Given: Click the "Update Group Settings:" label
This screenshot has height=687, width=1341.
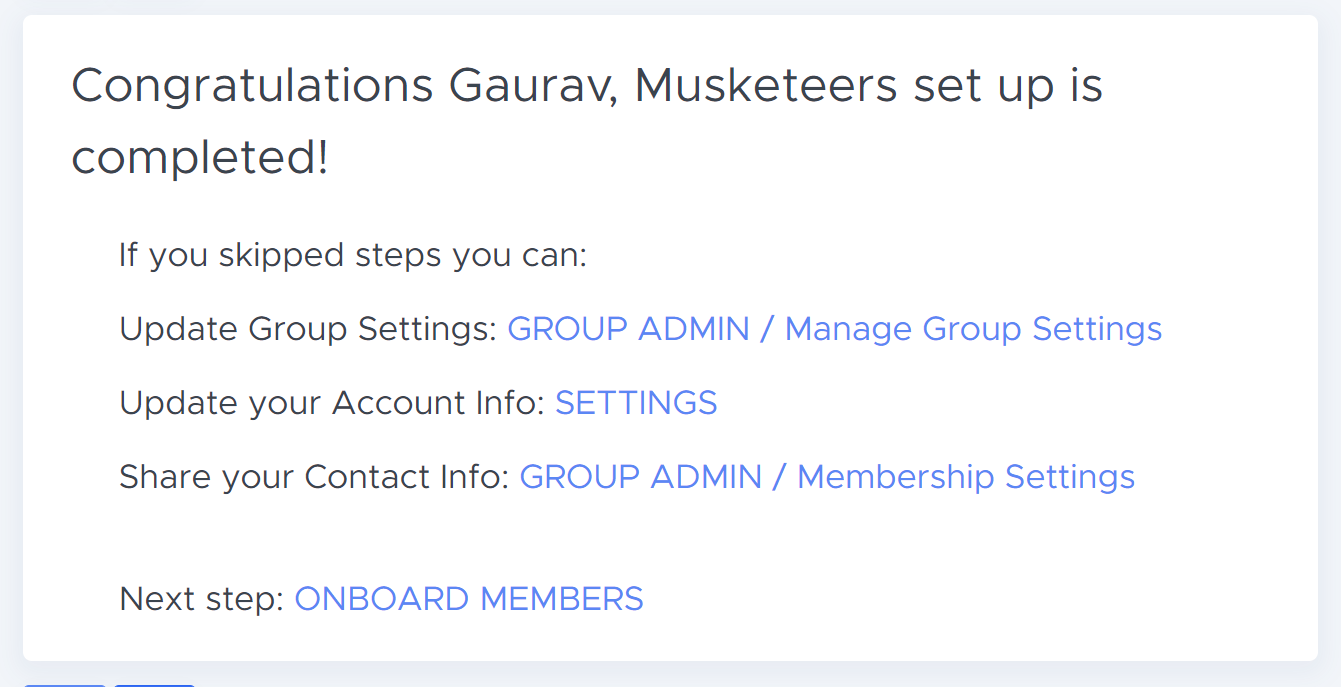Looking at the screenshot, I should click(308, 329).
